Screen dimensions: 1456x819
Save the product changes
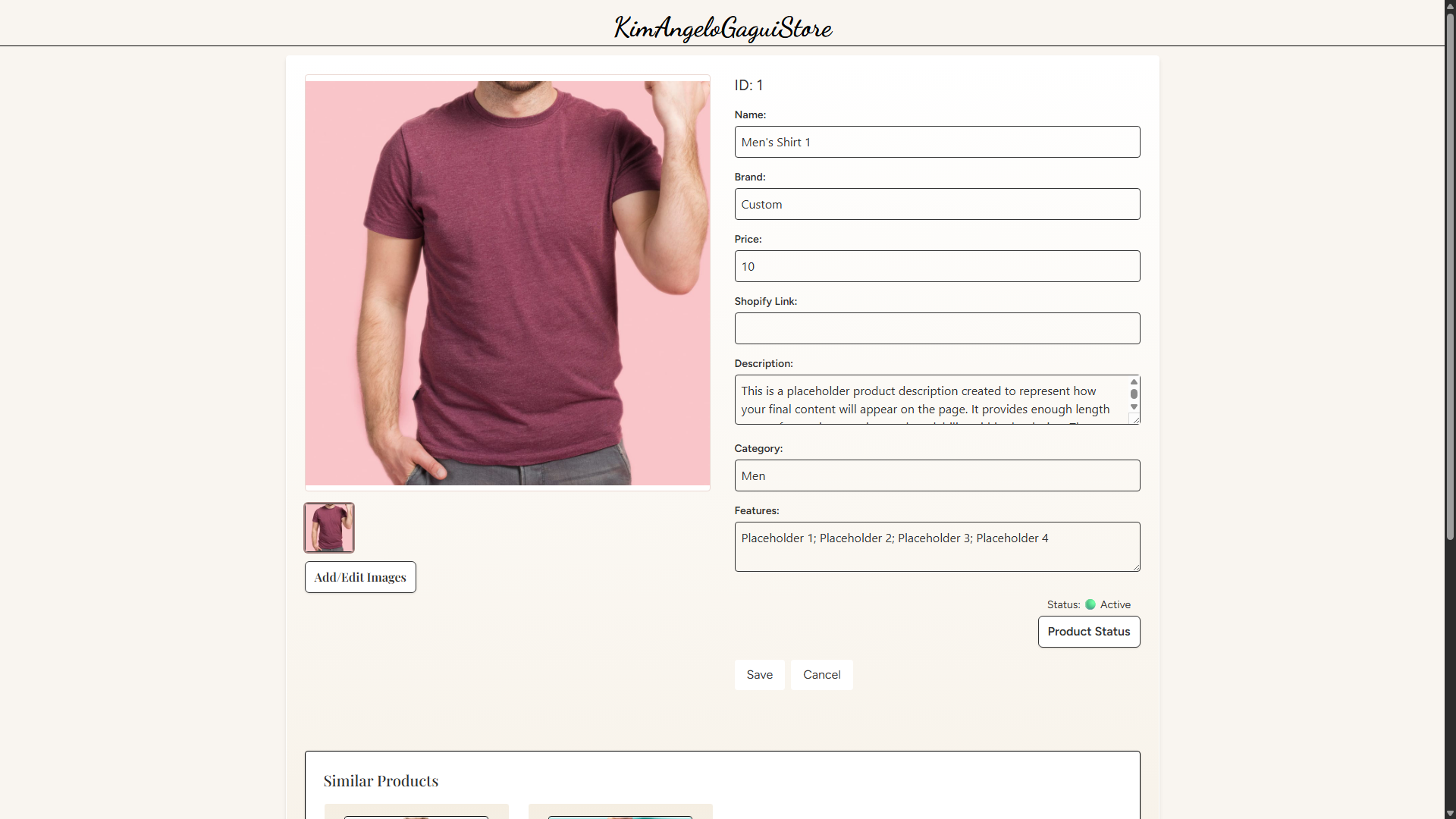click(x=760, y=675)
